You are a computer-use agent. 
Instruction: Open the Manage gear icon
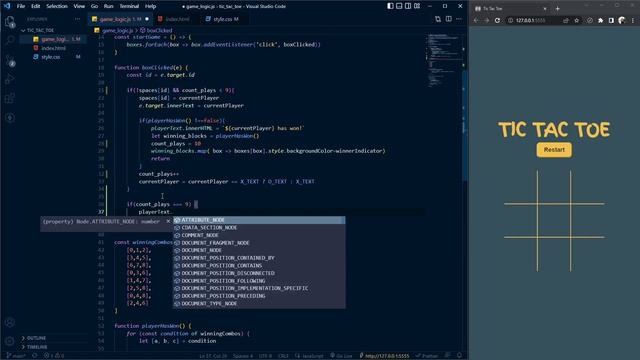coord(10,341)
